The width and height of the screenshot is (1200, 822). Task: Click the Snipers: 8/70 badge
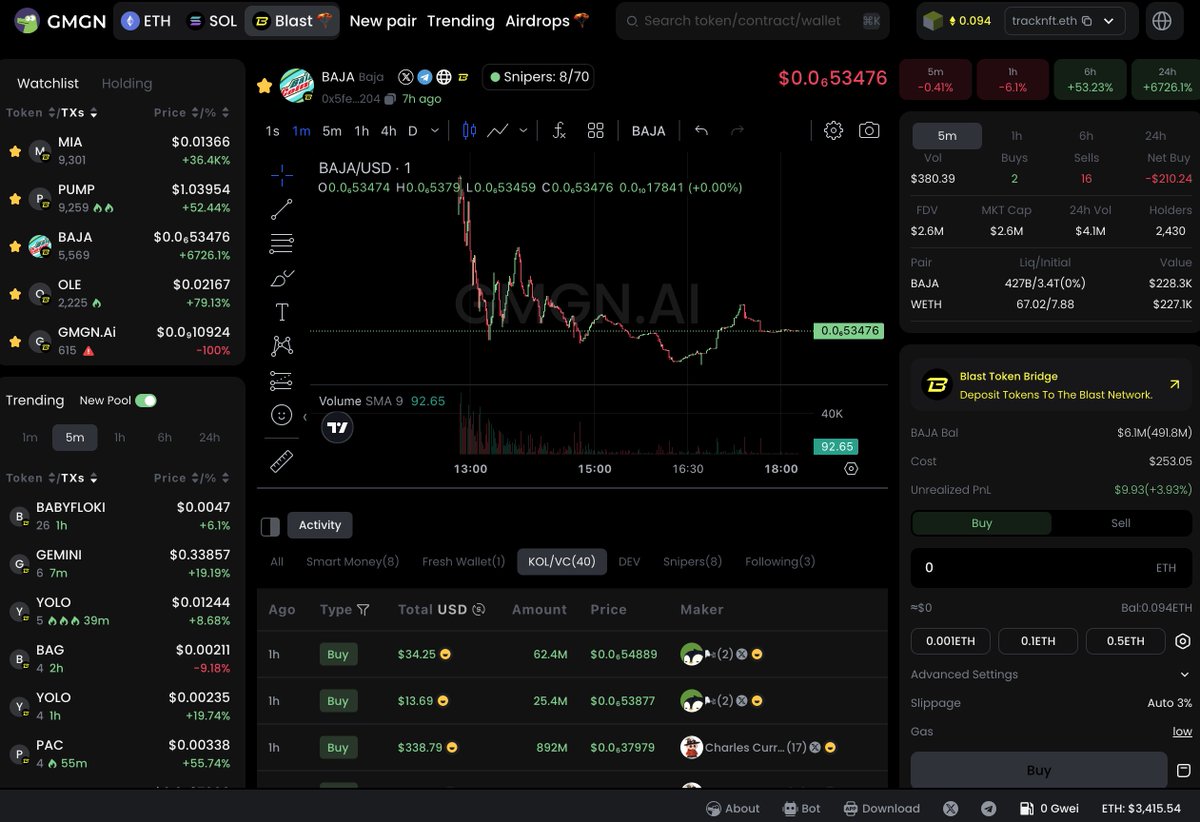(x=540, y=77)
